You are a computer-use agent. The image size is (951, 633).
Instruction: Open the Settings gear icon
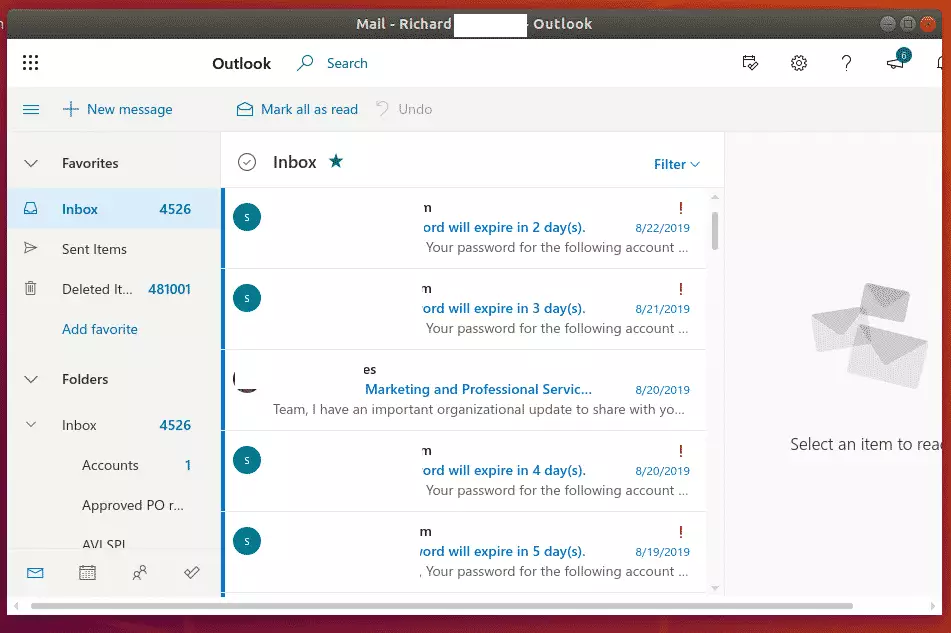tap(799, 62)
